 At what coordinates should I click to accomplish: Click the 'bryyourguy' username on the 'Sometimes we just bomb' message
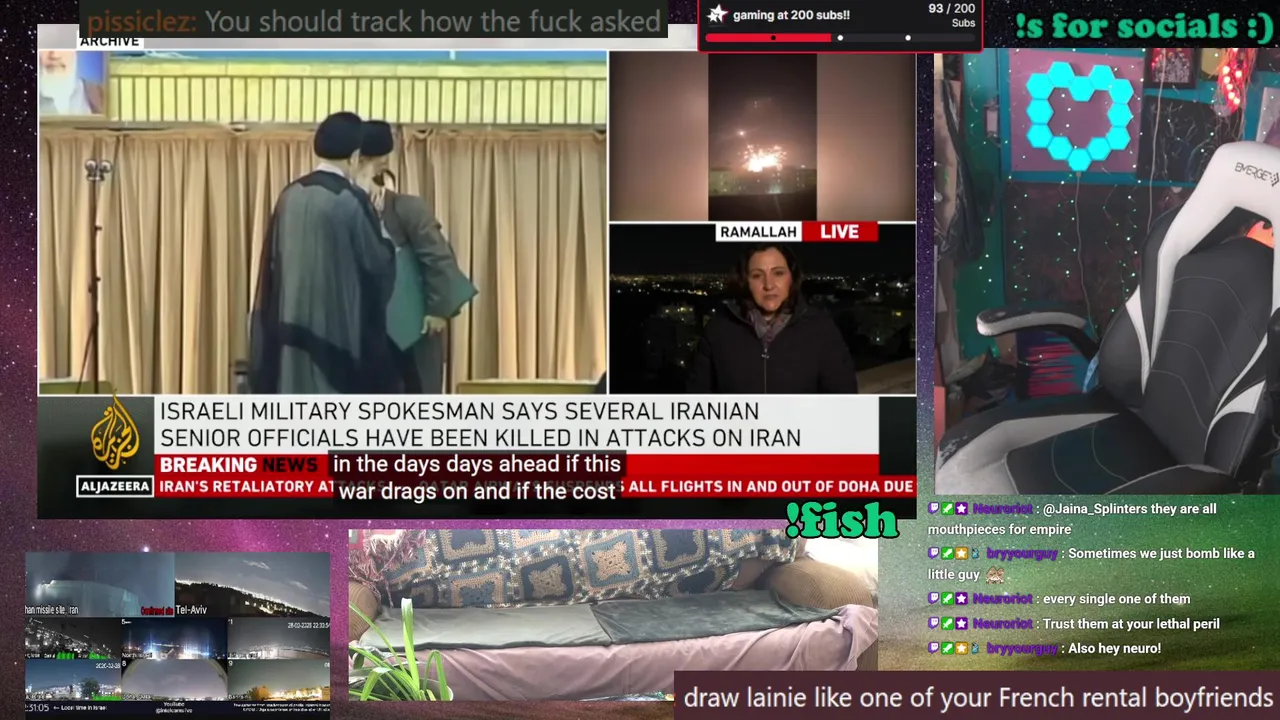coord(1021,554)
